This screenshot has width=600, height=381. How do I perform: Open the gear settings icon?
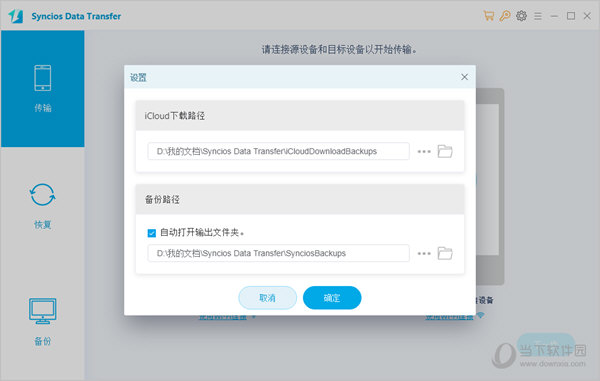(521, 16)
